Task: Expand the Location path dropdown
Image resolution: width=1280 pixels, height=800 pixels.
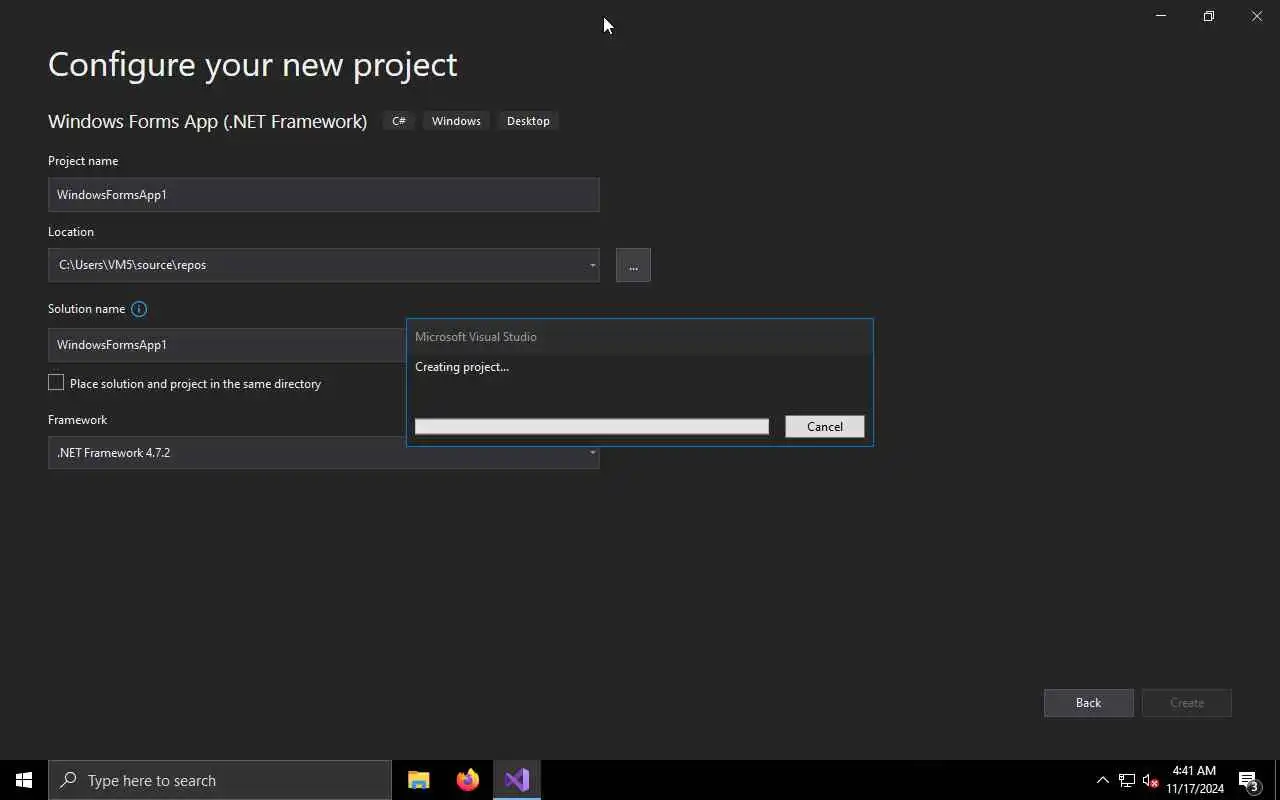Action: 592,265
